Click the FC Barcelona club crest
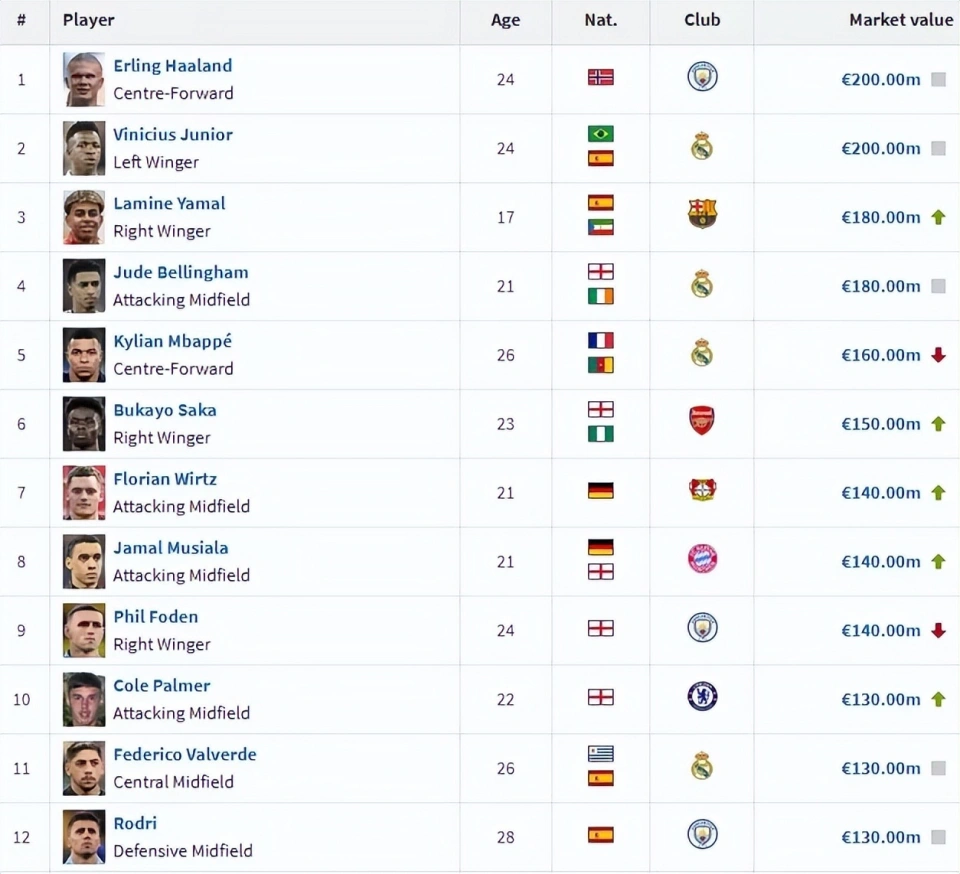 pyautogui.click(x=702, y=214)
